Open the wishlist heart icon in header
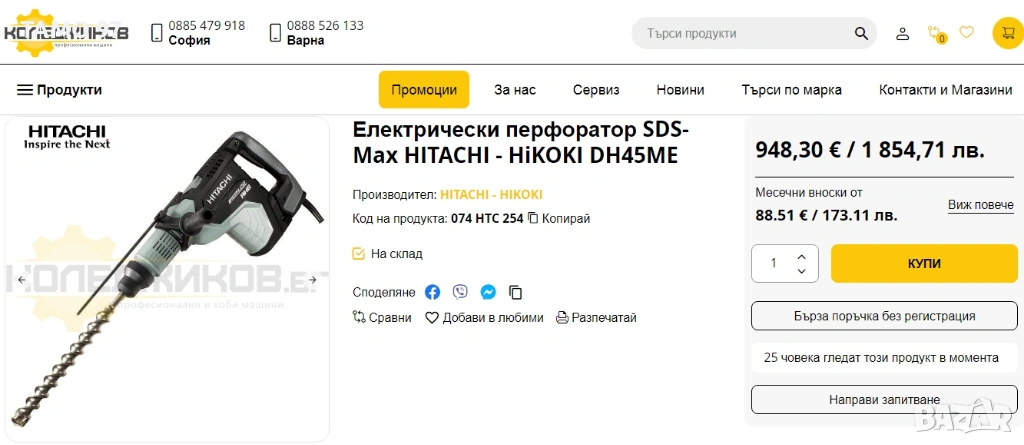 (x=966, y=32)
